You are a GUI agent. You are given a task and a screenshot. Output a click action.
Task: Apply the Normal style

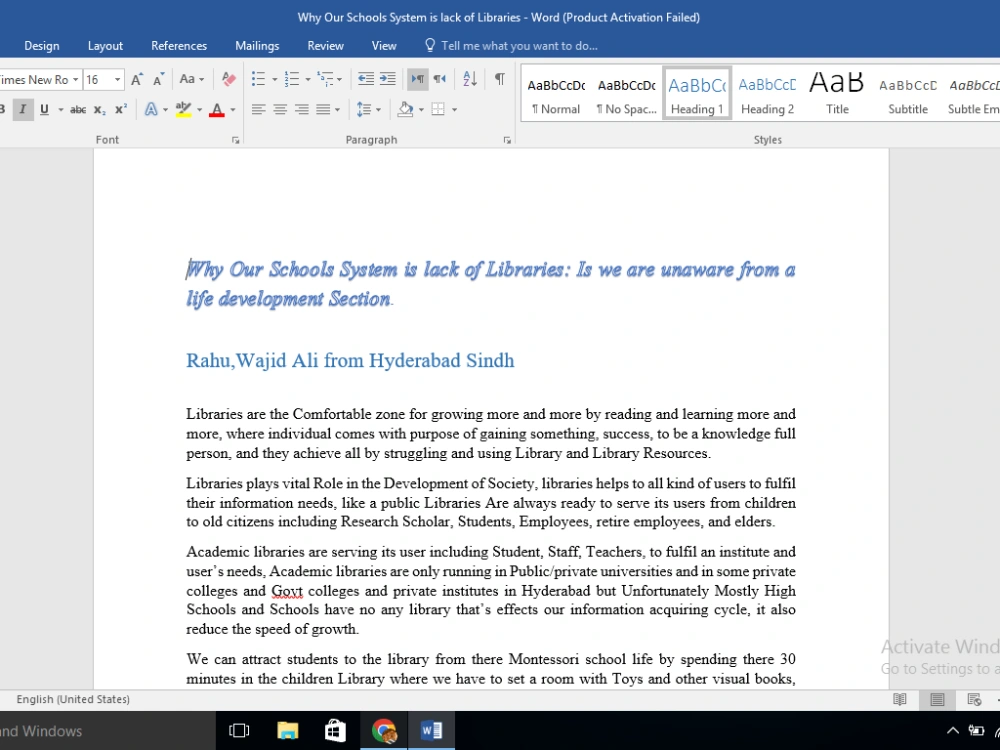(556, 94)
